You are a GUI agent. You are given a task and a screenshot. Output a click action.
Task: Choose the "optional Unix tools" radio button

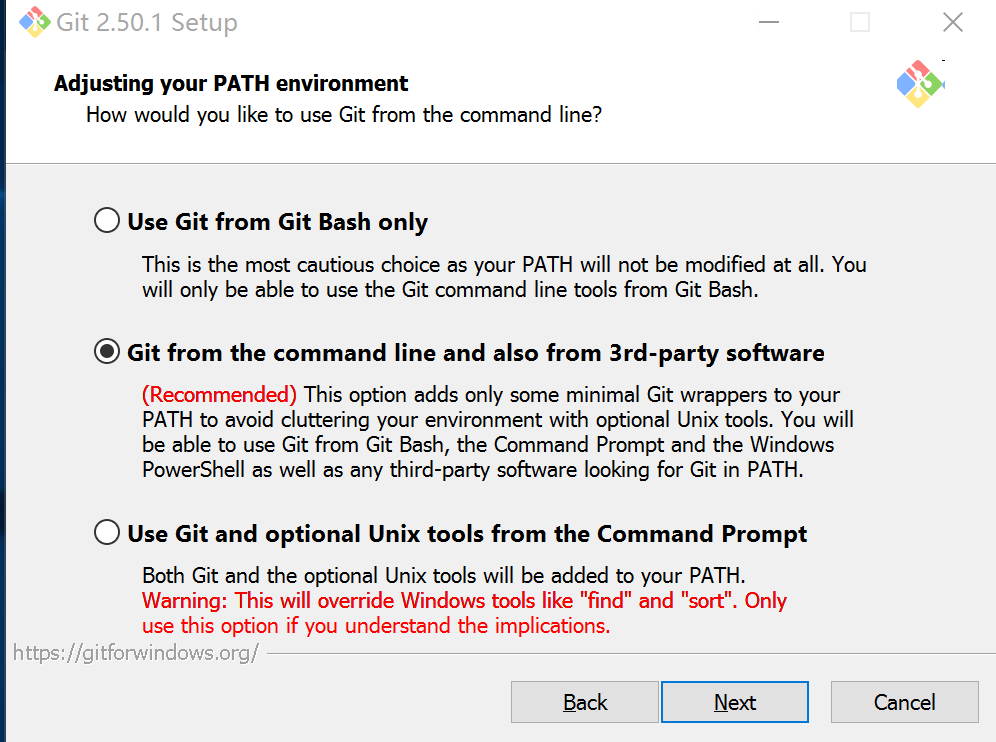point(107,532)
